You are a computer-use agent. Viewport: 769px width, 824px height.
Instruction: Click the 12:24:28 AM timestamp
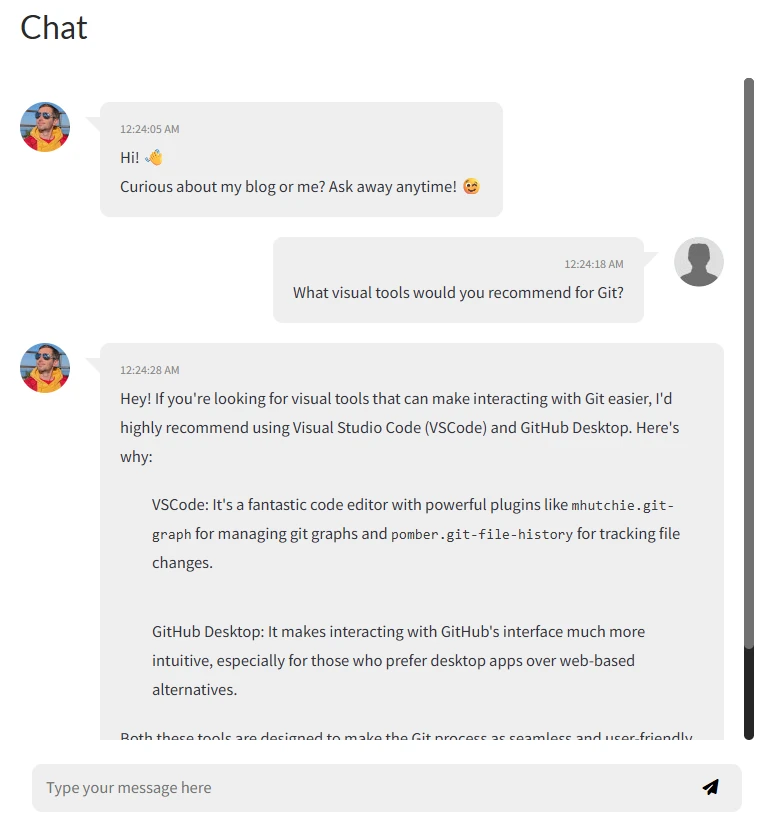click(x=150, y=370)
